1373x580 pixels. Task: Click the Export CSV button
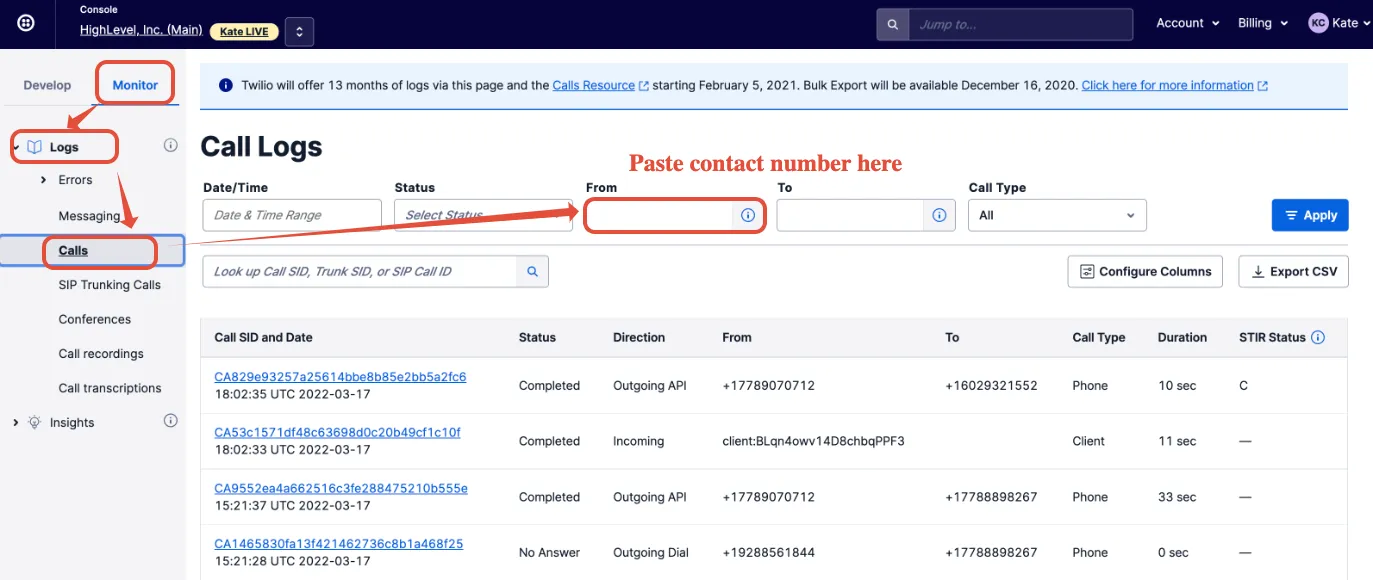(x=1294, y=271)
